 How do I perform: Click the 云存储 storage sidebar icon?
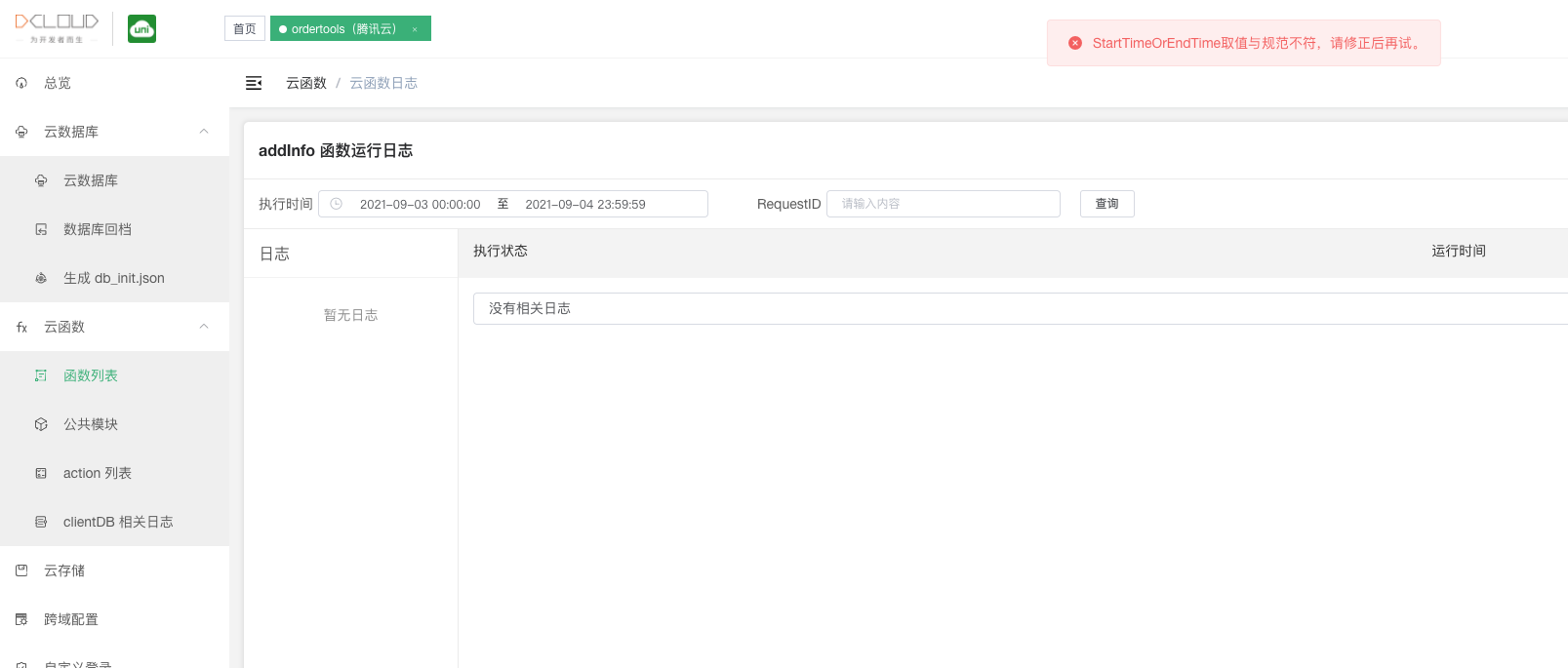tap(21, 570)
